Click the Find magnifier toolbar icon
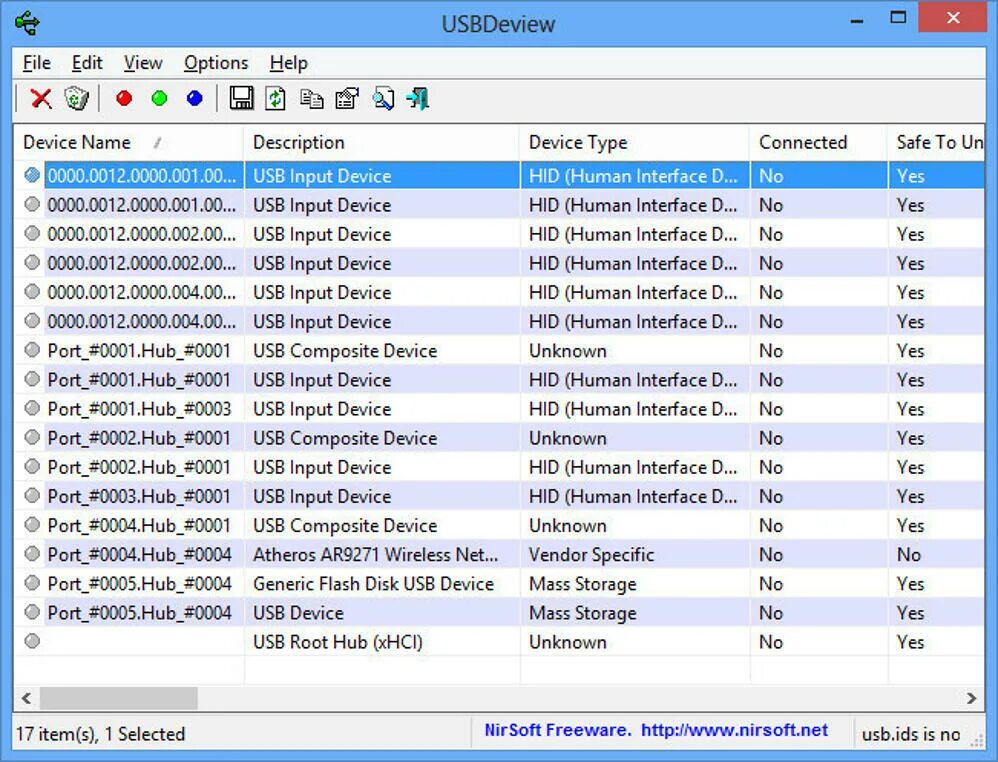Image resolution: width=998 pixels, height=762 pixels. click(384, 98)
